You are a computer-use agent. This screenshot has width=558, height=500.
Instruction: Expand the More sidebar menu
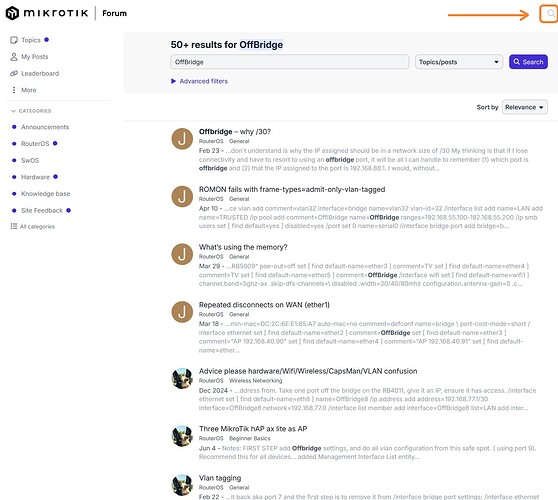[x=28, y=90]
